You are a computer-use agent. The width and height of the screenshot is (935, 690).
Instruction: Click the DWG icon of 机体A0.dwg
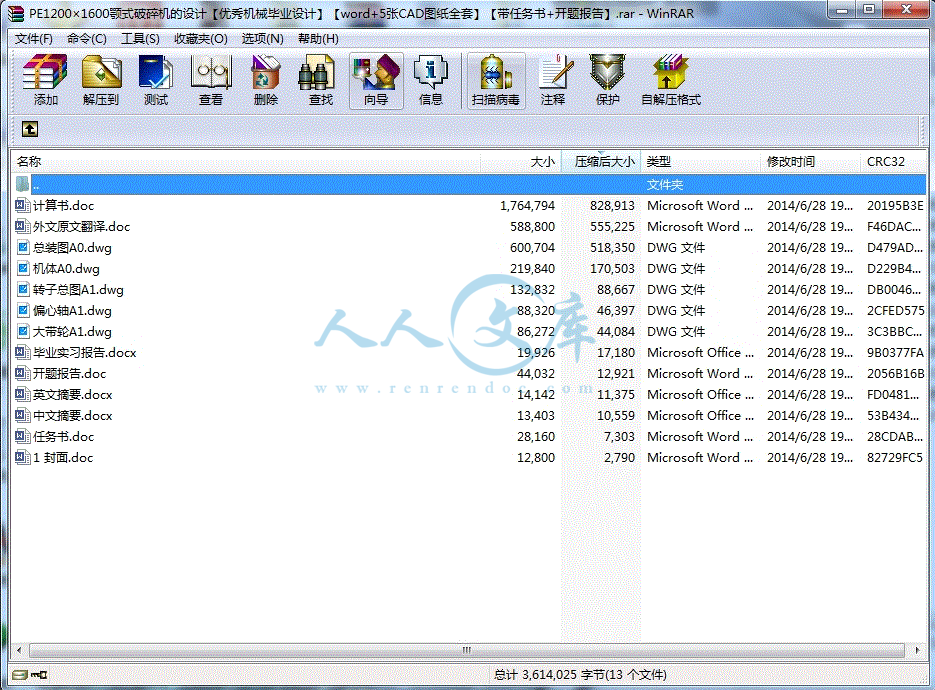tap(23, 268)
